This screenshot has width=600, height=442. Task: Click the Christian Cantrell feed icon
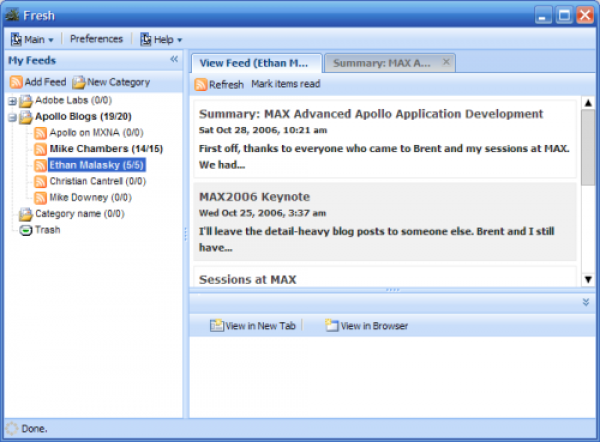pyautogui.click(x=41, y=181)
